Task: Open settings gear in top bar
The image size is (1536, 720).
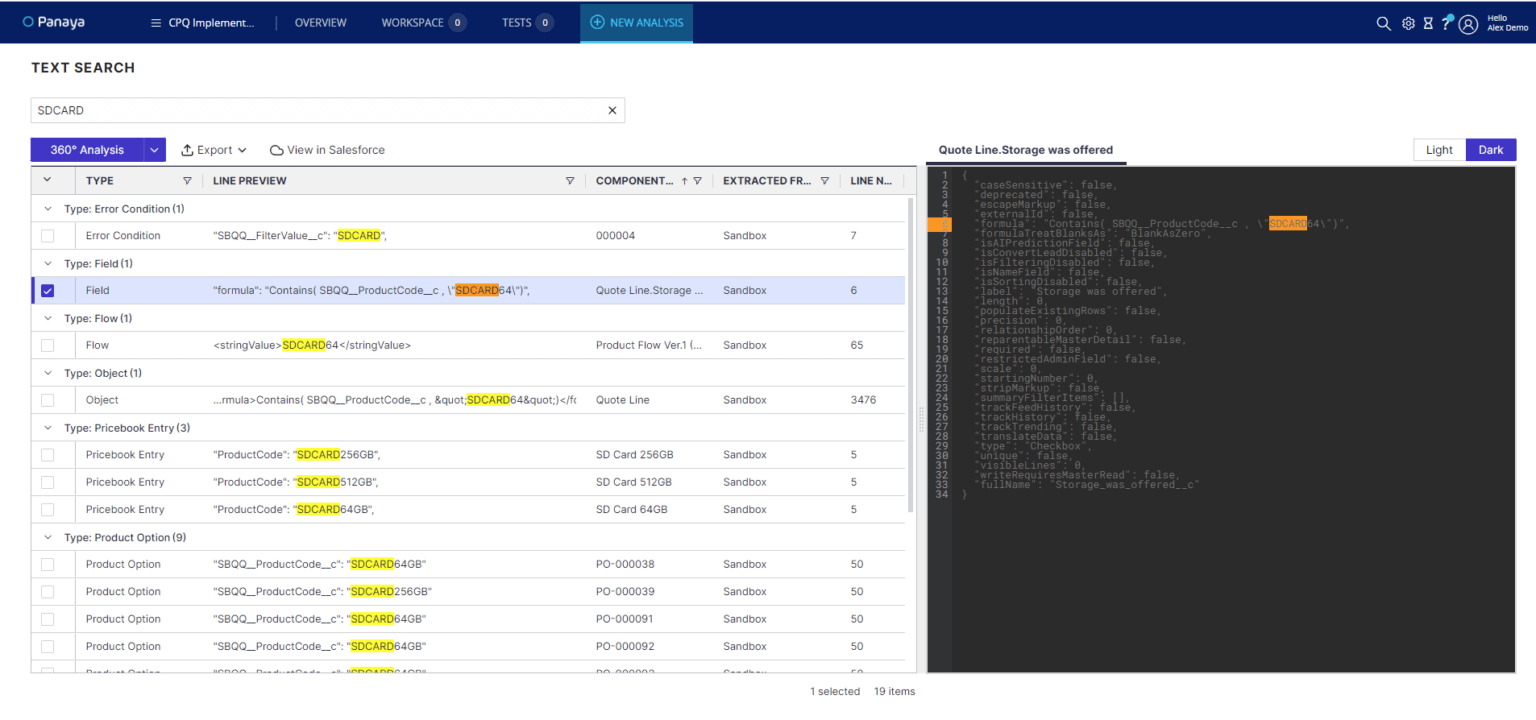Action: point(1408,23)
